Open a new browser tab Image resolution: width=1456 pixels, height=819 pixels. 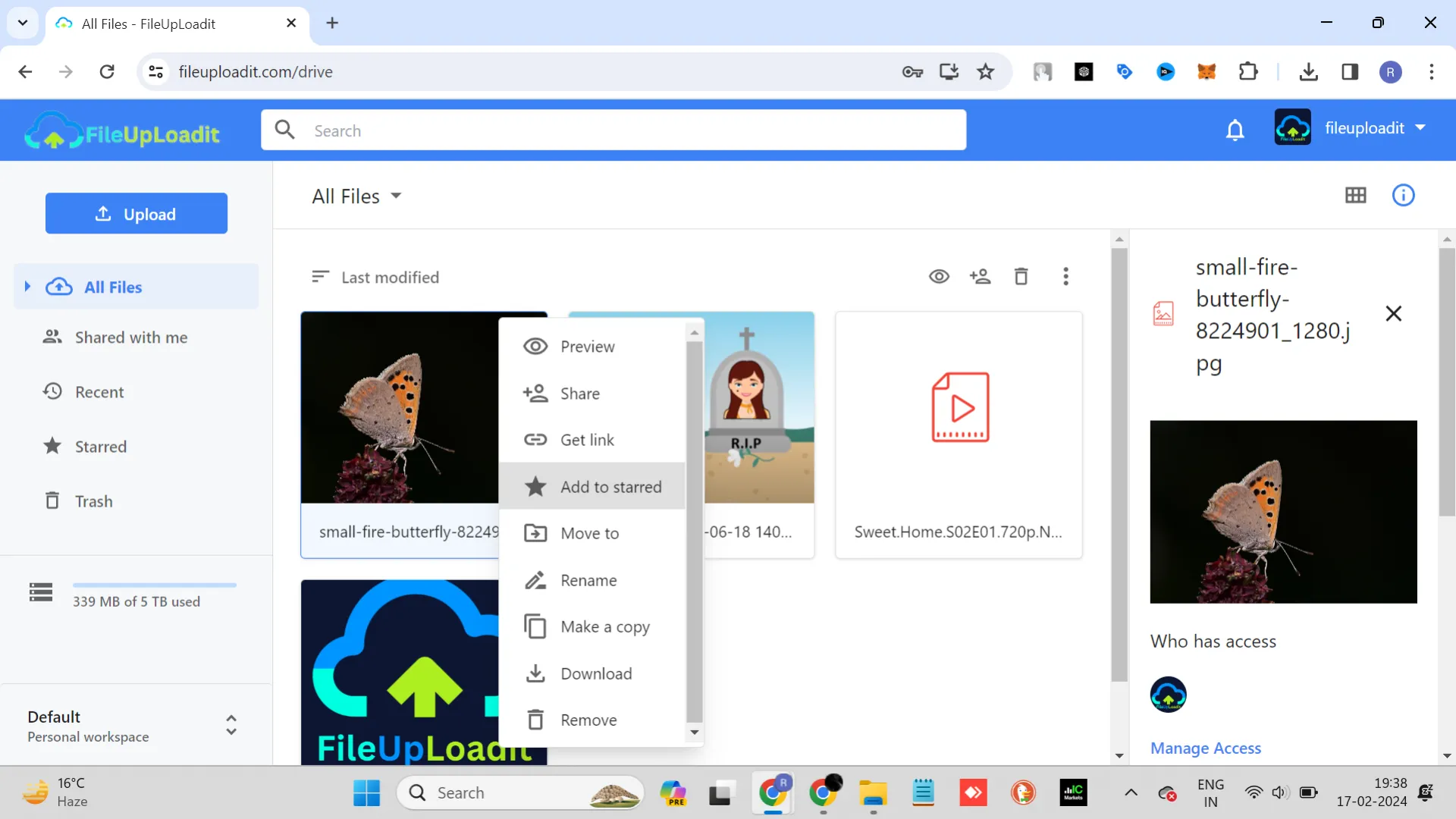tap(332, 23)
